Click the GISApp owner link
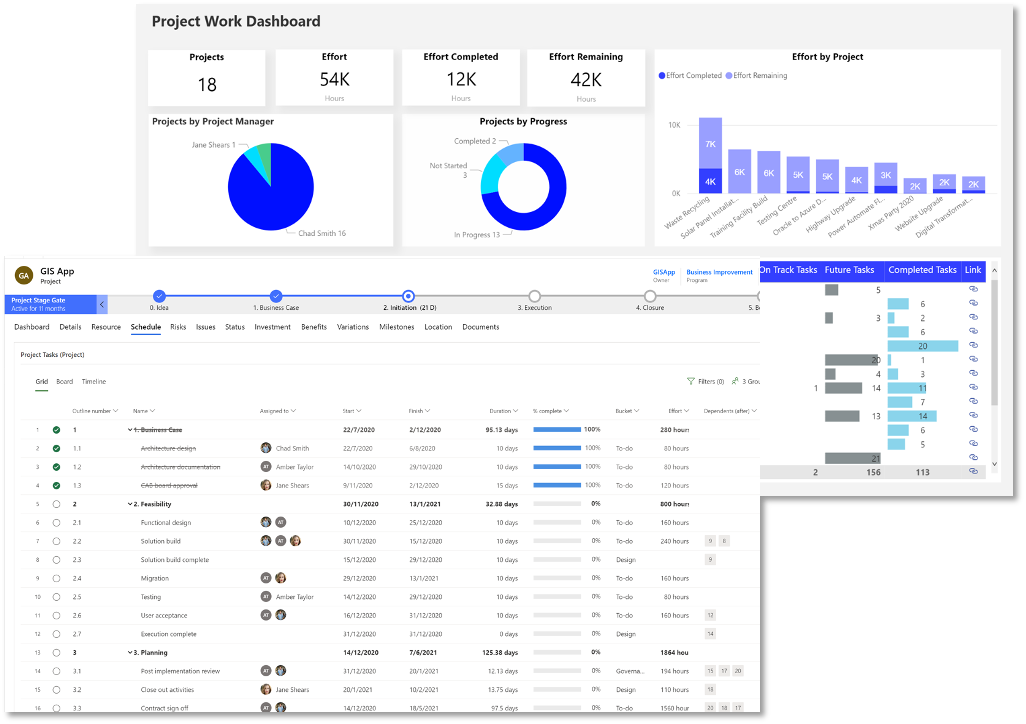This screenshot has height=724, width=1026. point(663,271)
